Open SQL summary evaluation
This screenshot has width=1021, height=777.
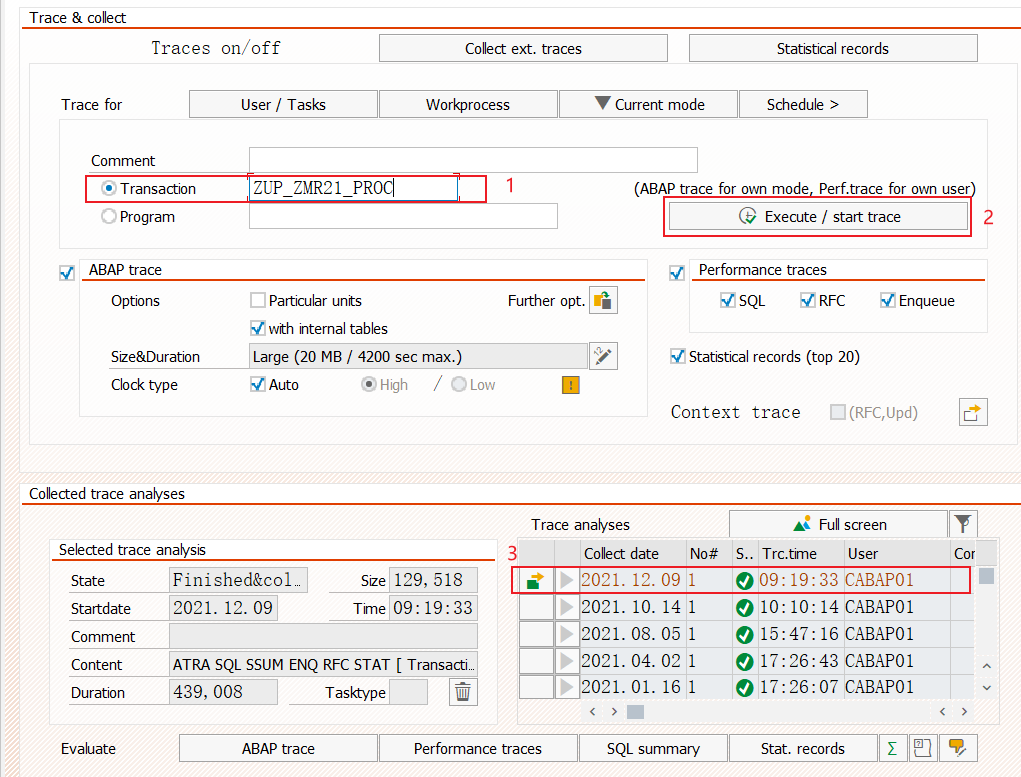click(653, 748)
